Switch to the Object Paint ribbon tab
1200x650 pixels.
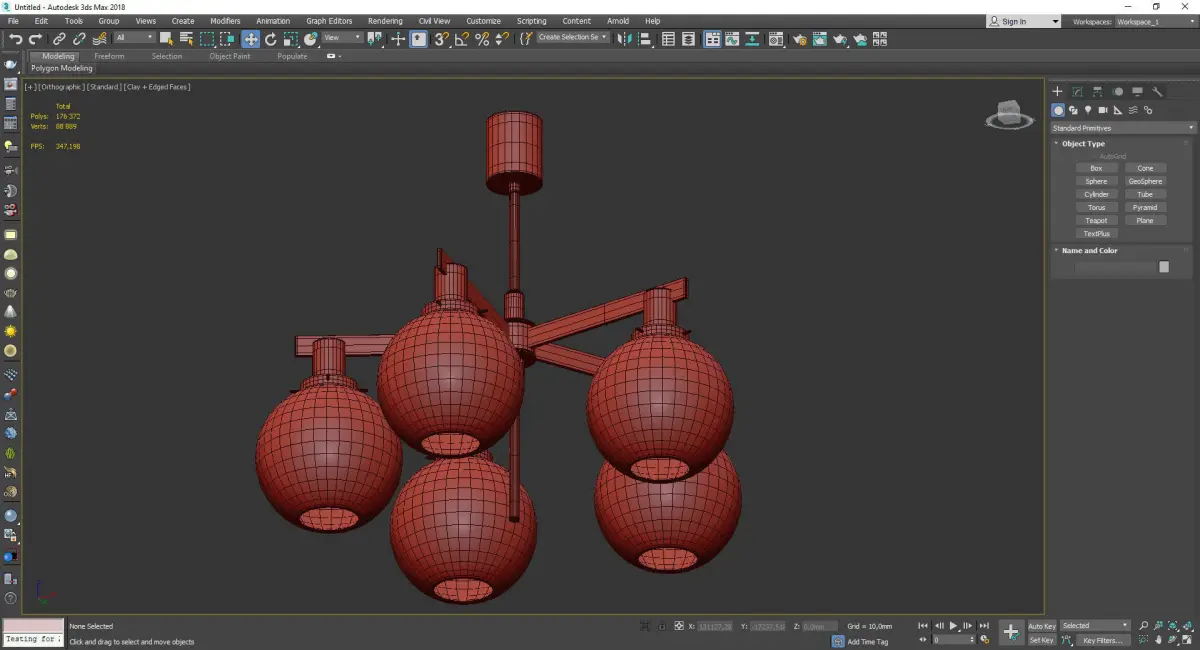pyautogui.click(x=229, y=56)
